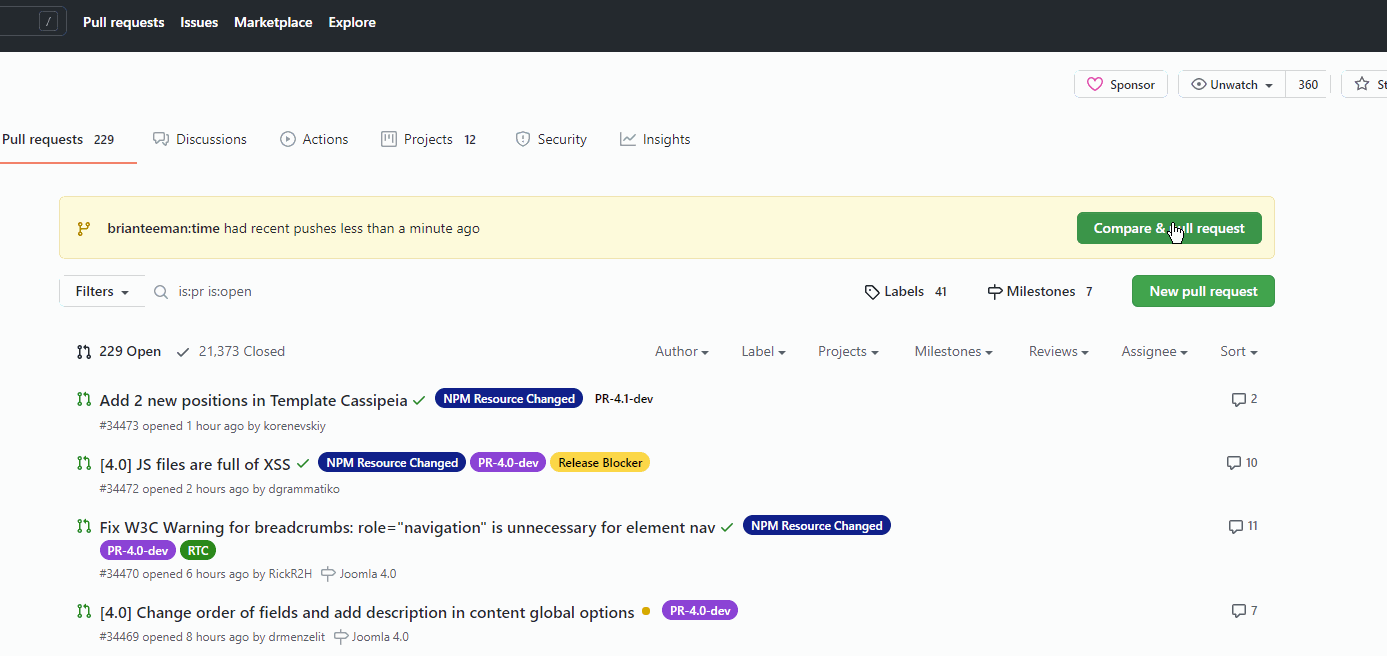Image resolution: width=1387 pixels, height=656 pixels.
Task: Click green check status of Add 2 new positions
Action: (419, 401)
